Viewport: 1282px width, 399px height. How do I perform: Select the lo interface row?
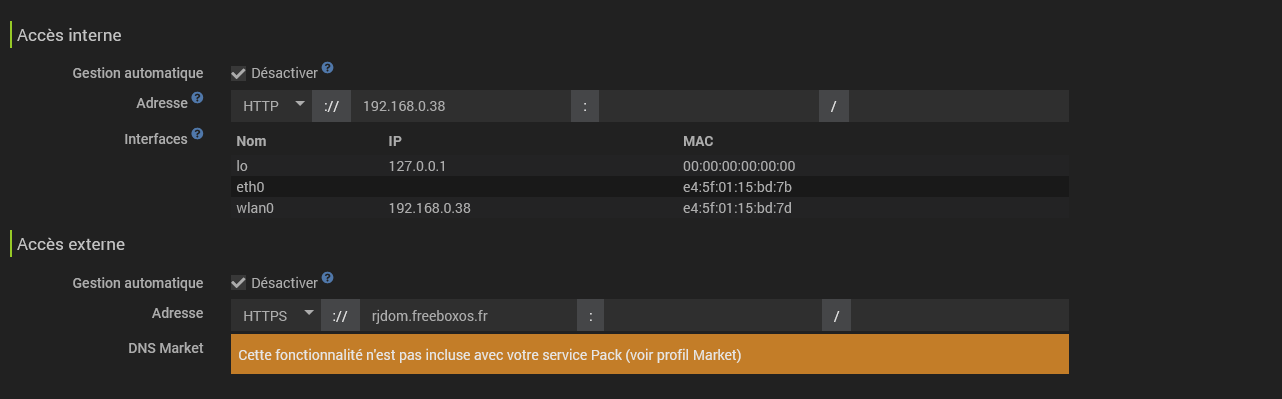650,166
